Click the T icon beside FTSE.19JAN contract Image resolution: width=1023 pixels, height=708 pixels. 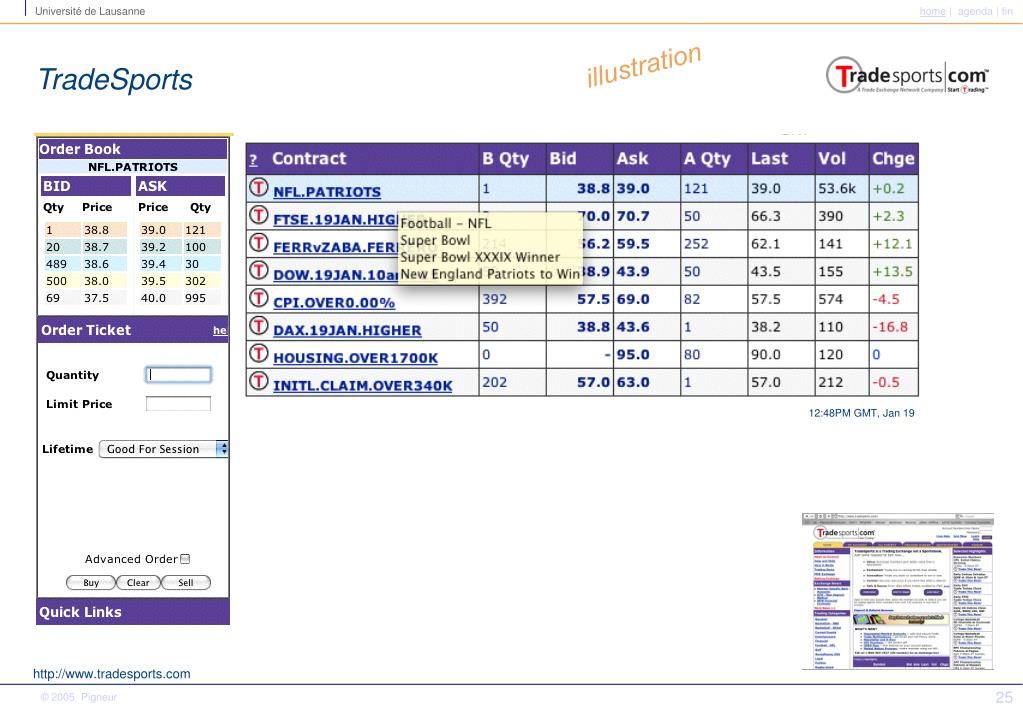[x=258, y=215]
